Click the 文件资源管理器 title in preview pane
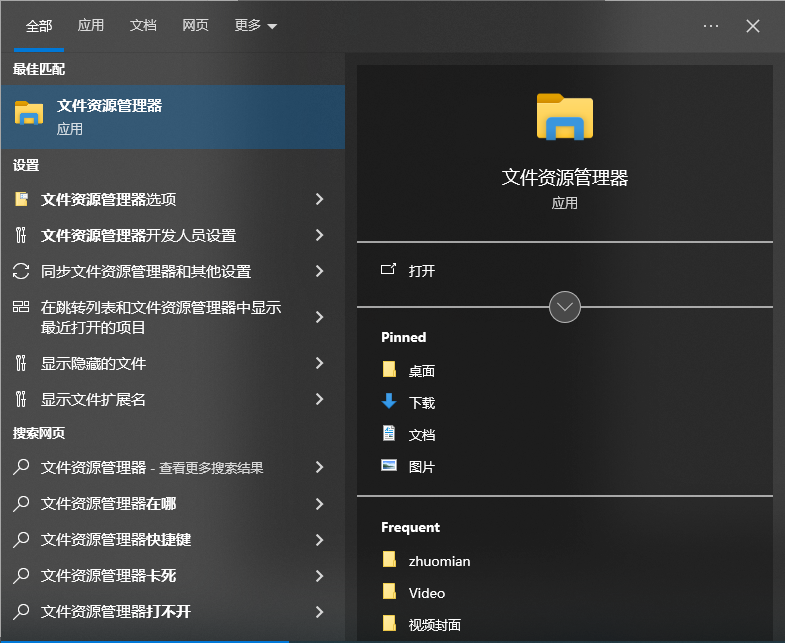Image resolution: width=785 pixels, height=643 pixels. click(565, 178)
